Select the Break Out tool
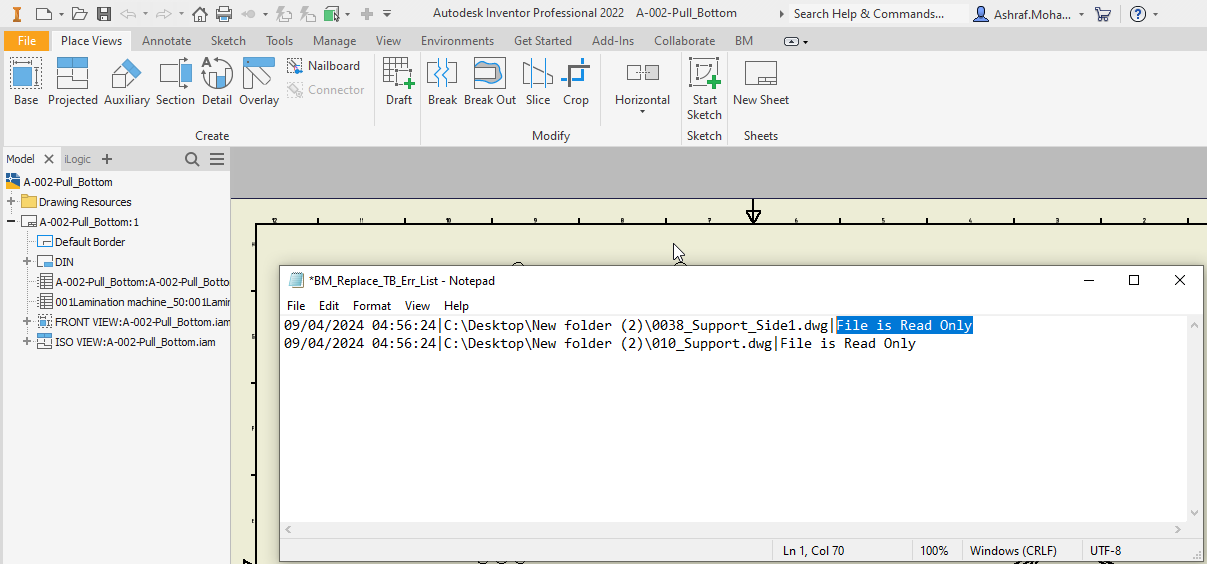Viewport: 1207px width, 564px height. 490,81
